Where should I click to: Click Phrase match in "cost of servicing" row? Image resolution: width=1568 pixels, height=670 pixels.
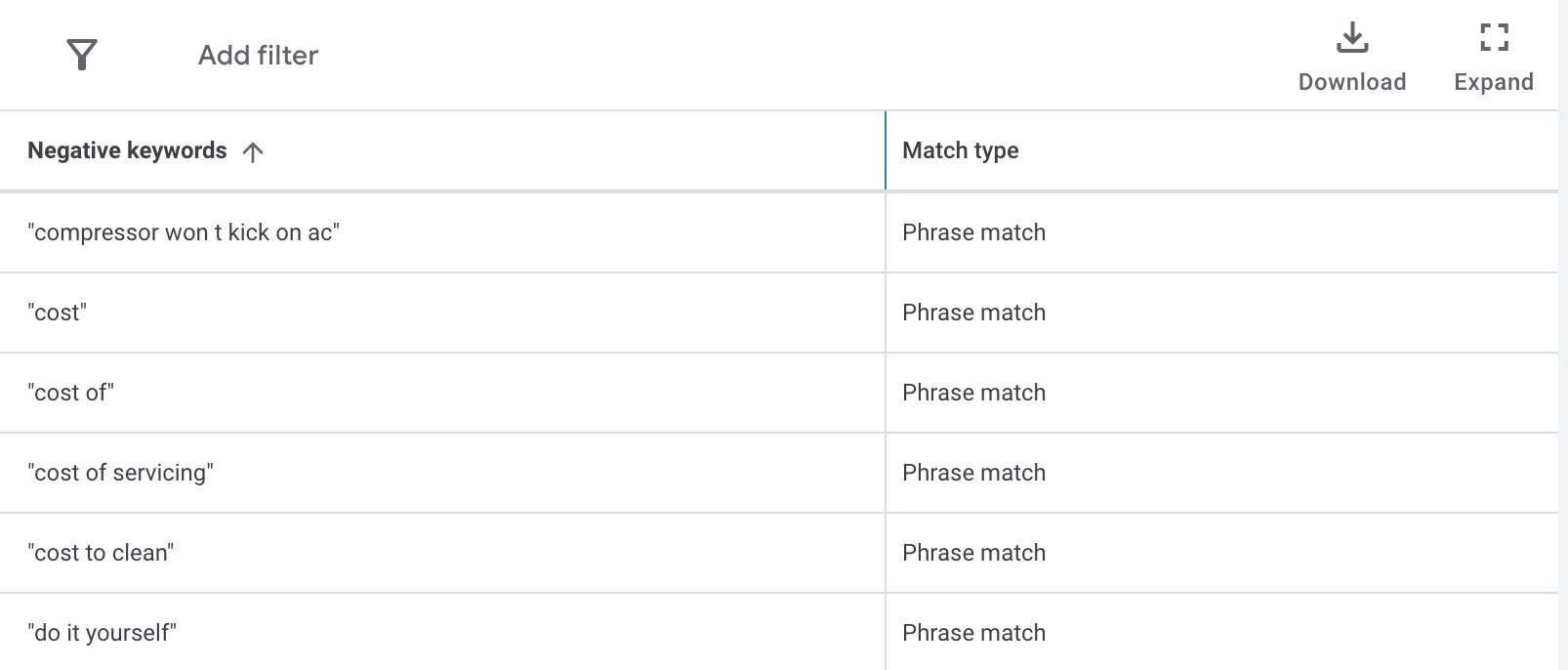tap(973, 473)
